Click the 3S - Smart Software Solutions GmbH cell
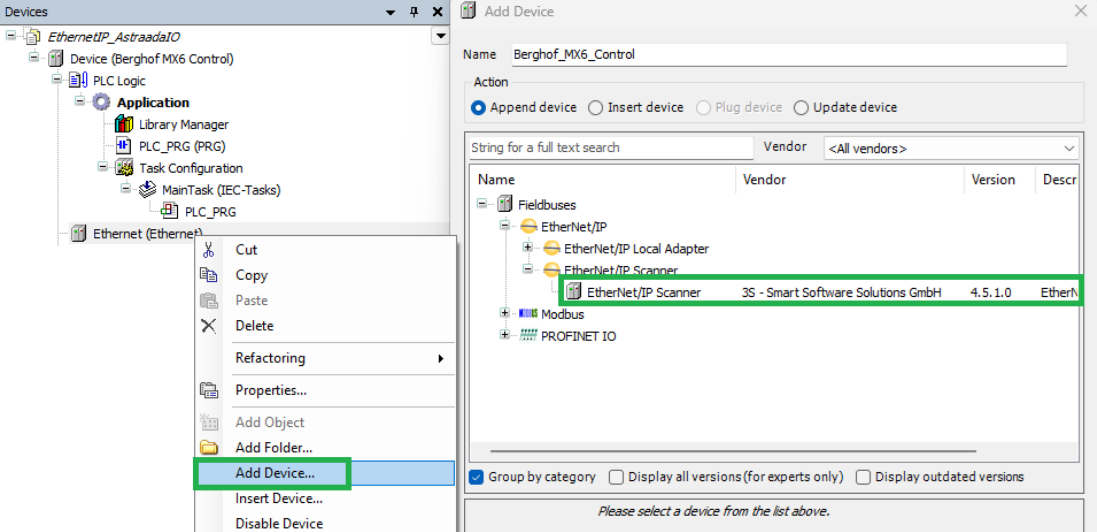 [842, 293]
